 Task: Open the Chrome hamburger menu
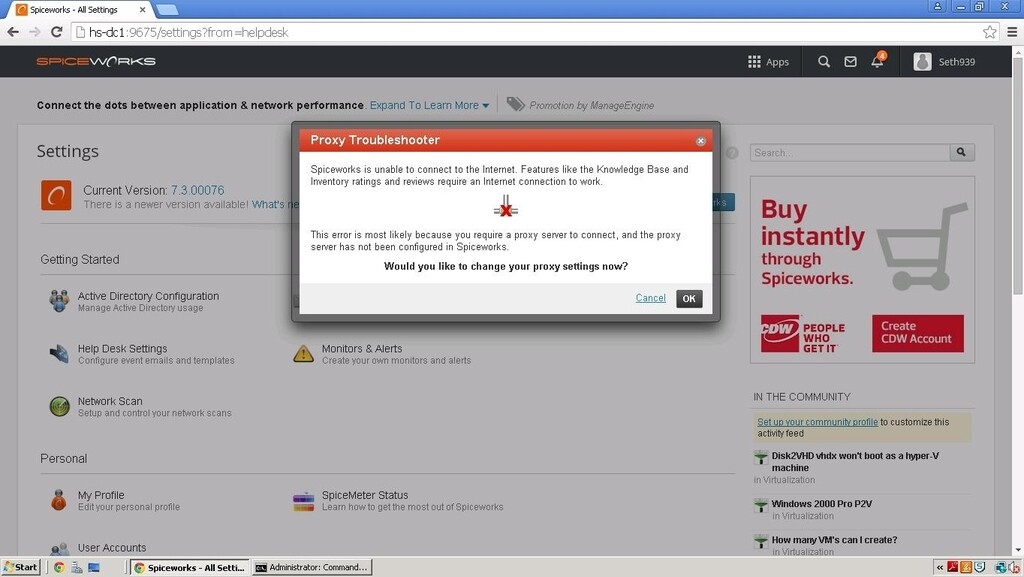point(1012,32)
